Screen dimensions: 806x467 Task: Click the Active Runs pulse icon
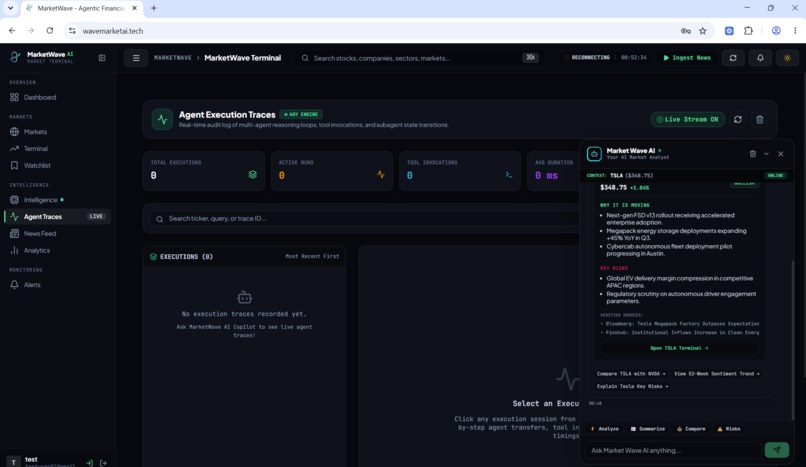(x=381, y=175)
